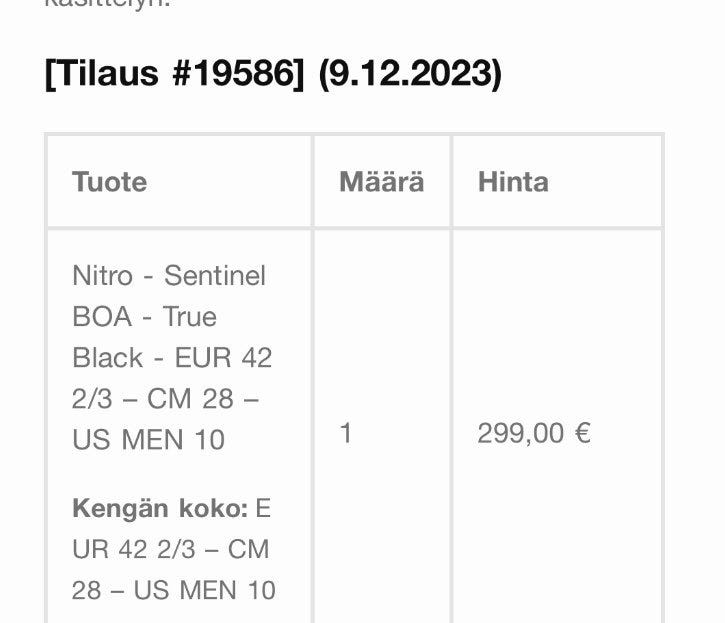
Task: Click the Hinta column header
Action: coord(513,182)
